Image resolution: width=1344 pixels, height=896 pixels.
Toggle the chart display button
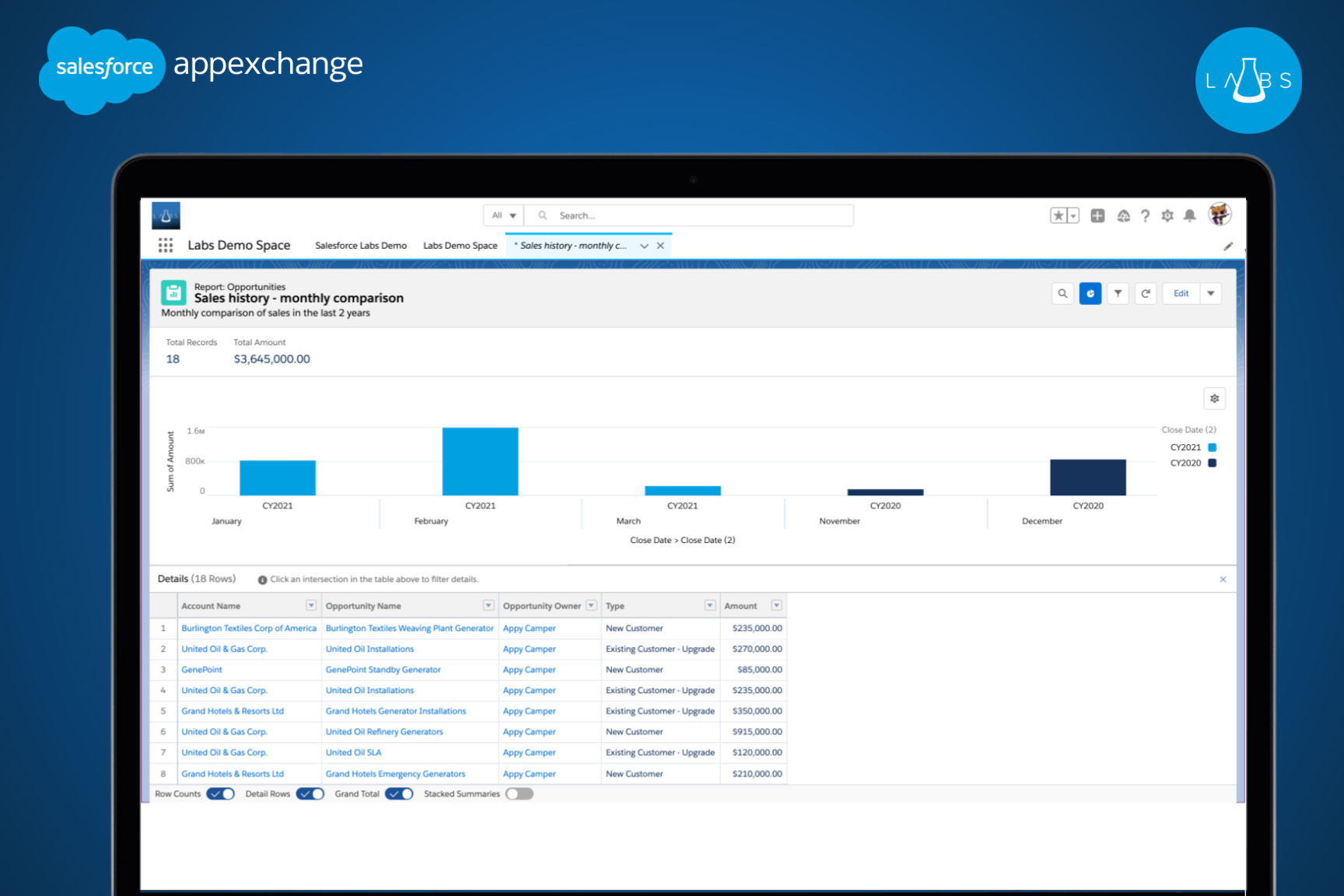click(x=1090, y=293)
